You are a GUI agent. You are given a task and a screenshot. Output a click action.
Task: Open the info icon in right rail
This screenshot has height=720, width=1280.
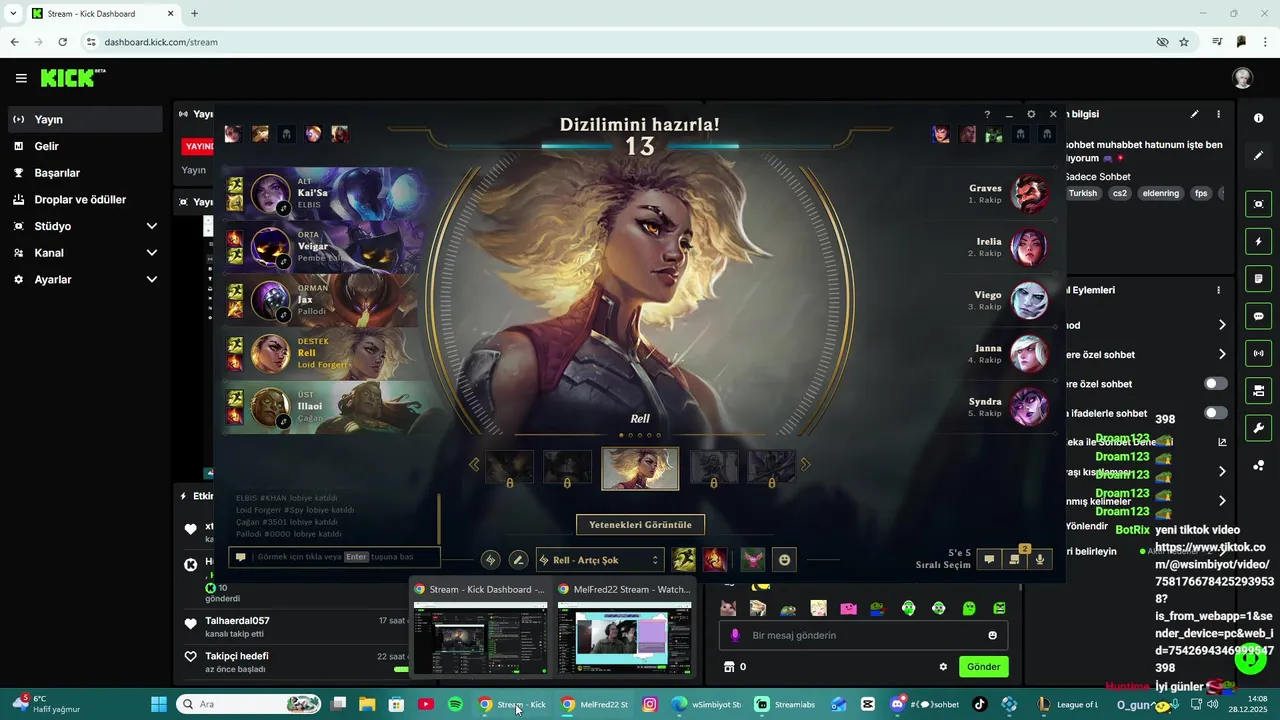tap(1258, 118)
